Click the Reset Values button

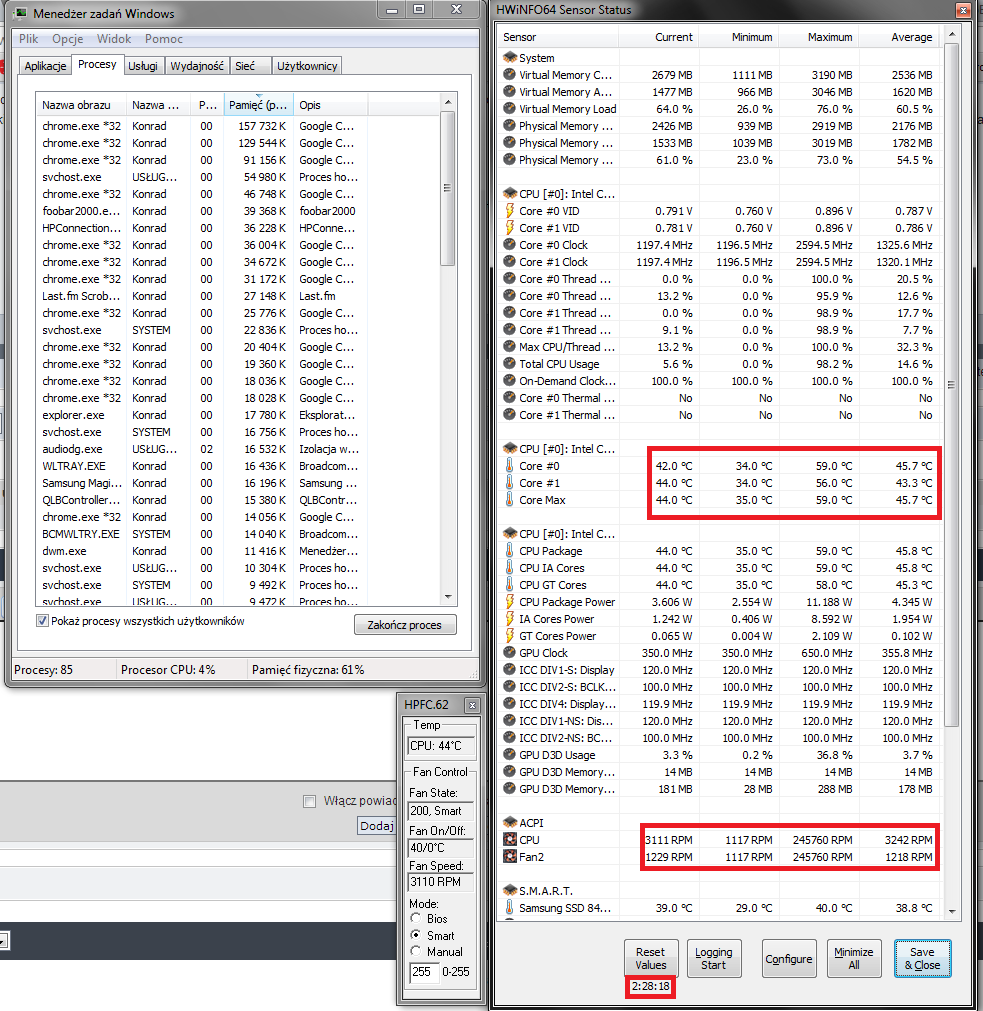tap(650, 958)
